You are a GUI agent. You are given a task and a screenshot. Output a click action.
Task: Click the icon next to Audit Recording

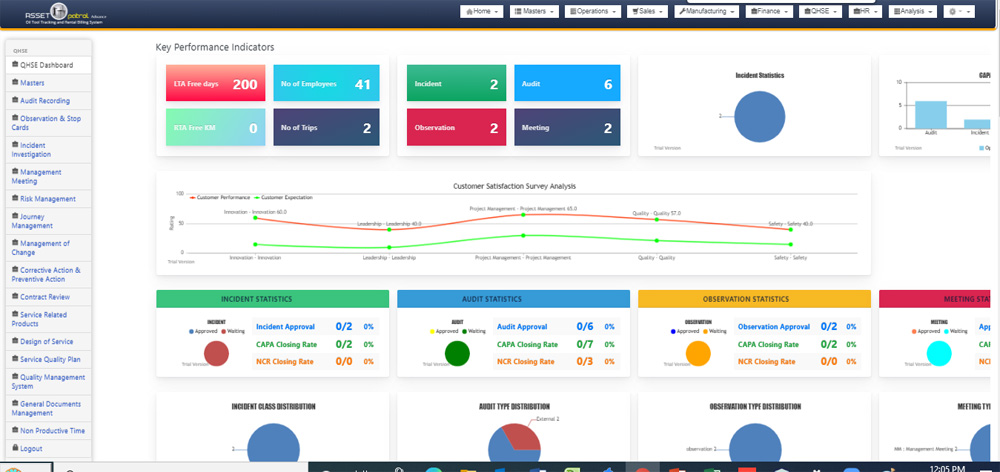click(x=15, y=101)
